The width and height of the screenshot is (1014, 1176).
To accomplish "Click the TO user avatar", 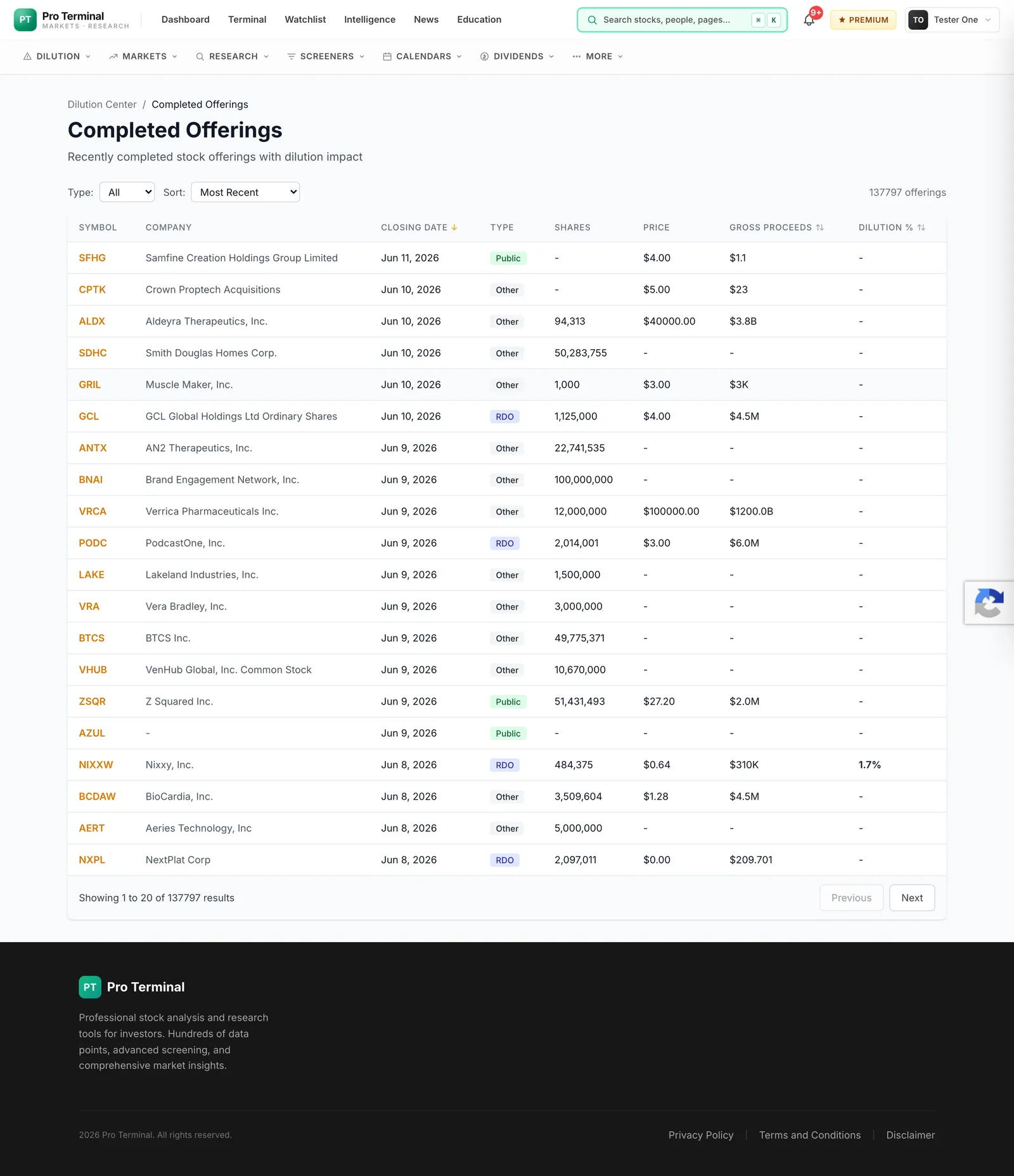I will [918, 20].
